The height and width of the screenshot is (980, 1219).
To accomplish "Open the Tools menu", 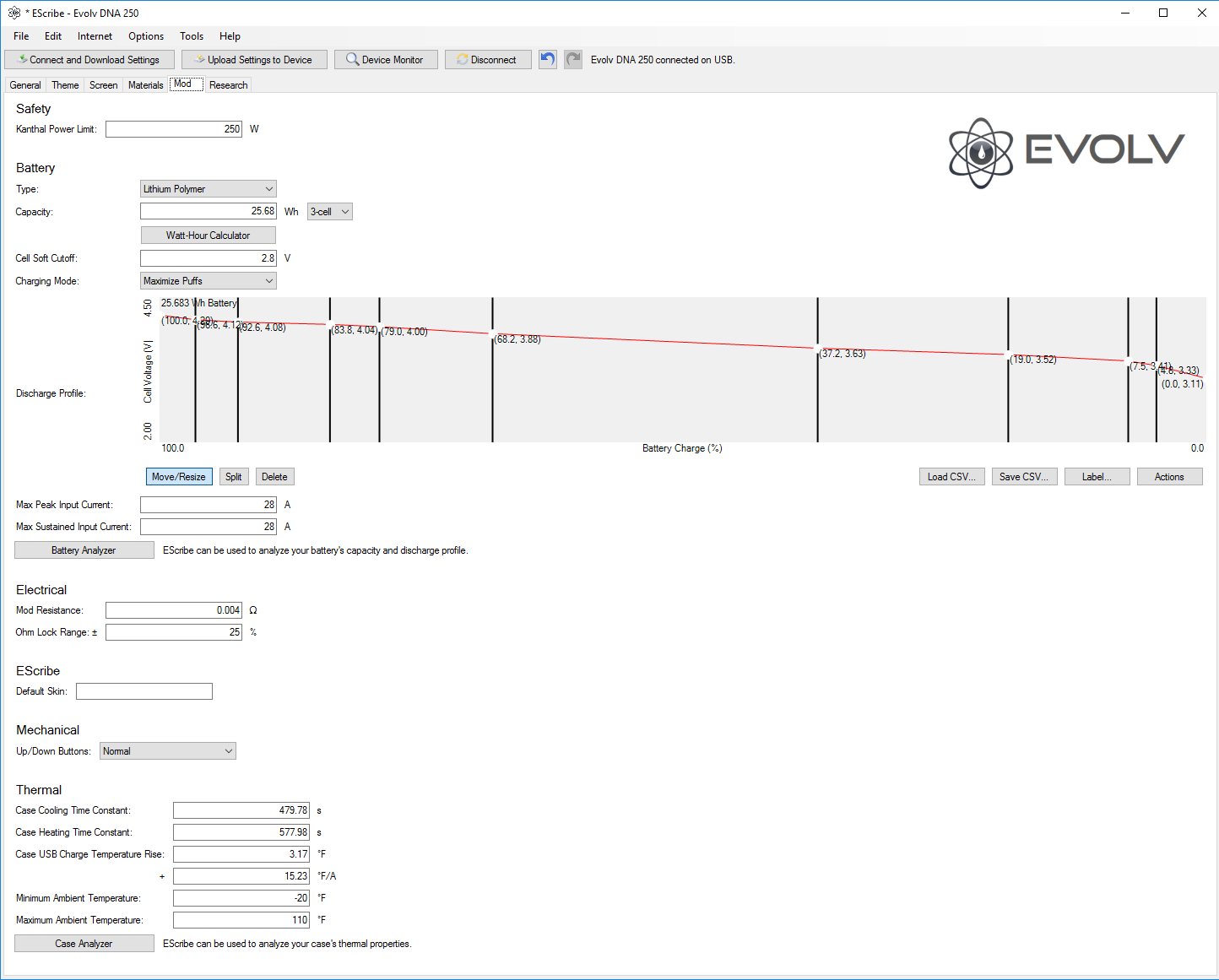I will [x=191, y=36].
